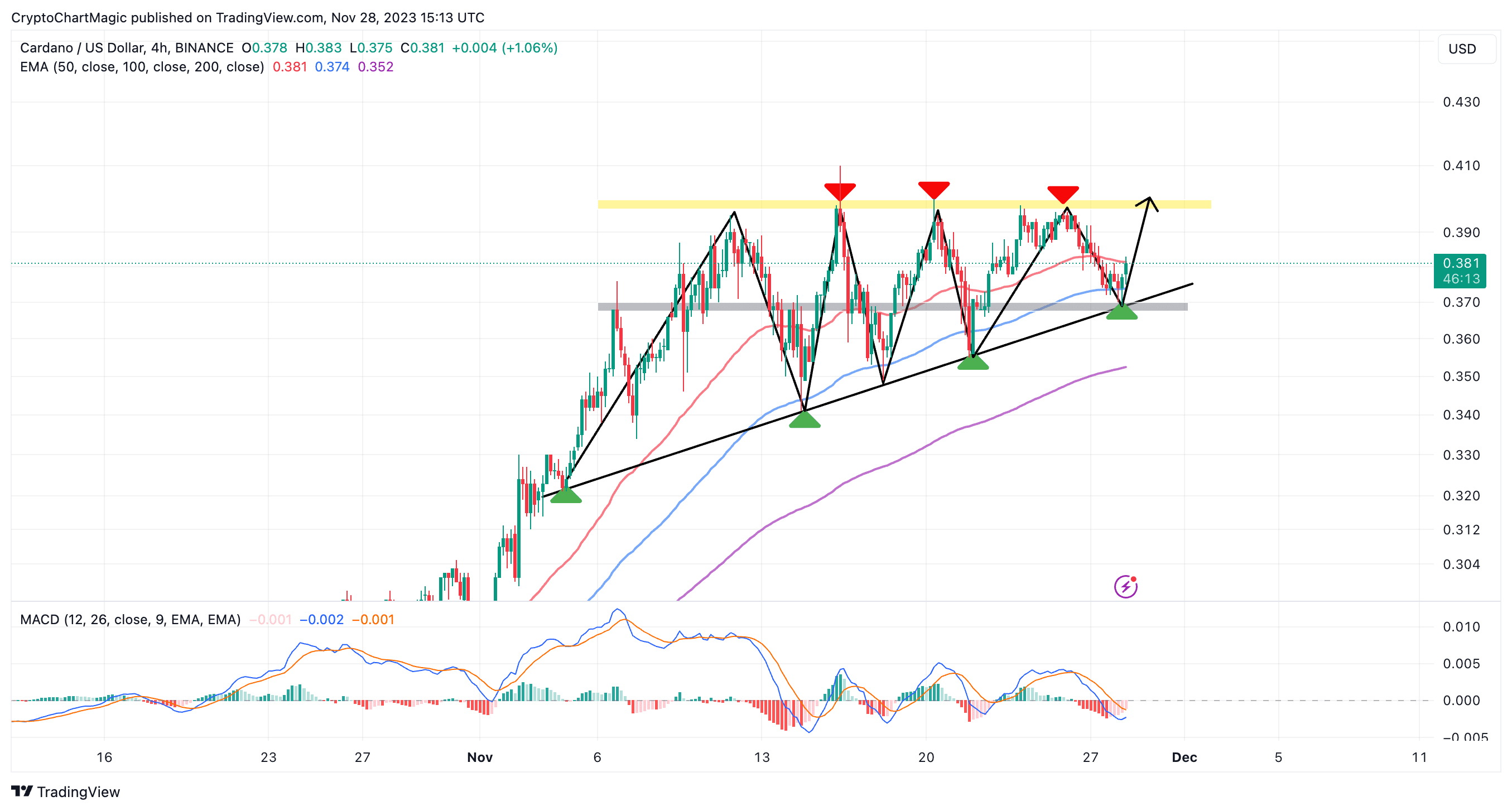Click the MACD axis label 0.005
Viewport: 1512px width, 811px height.
tap(1462, 664)
